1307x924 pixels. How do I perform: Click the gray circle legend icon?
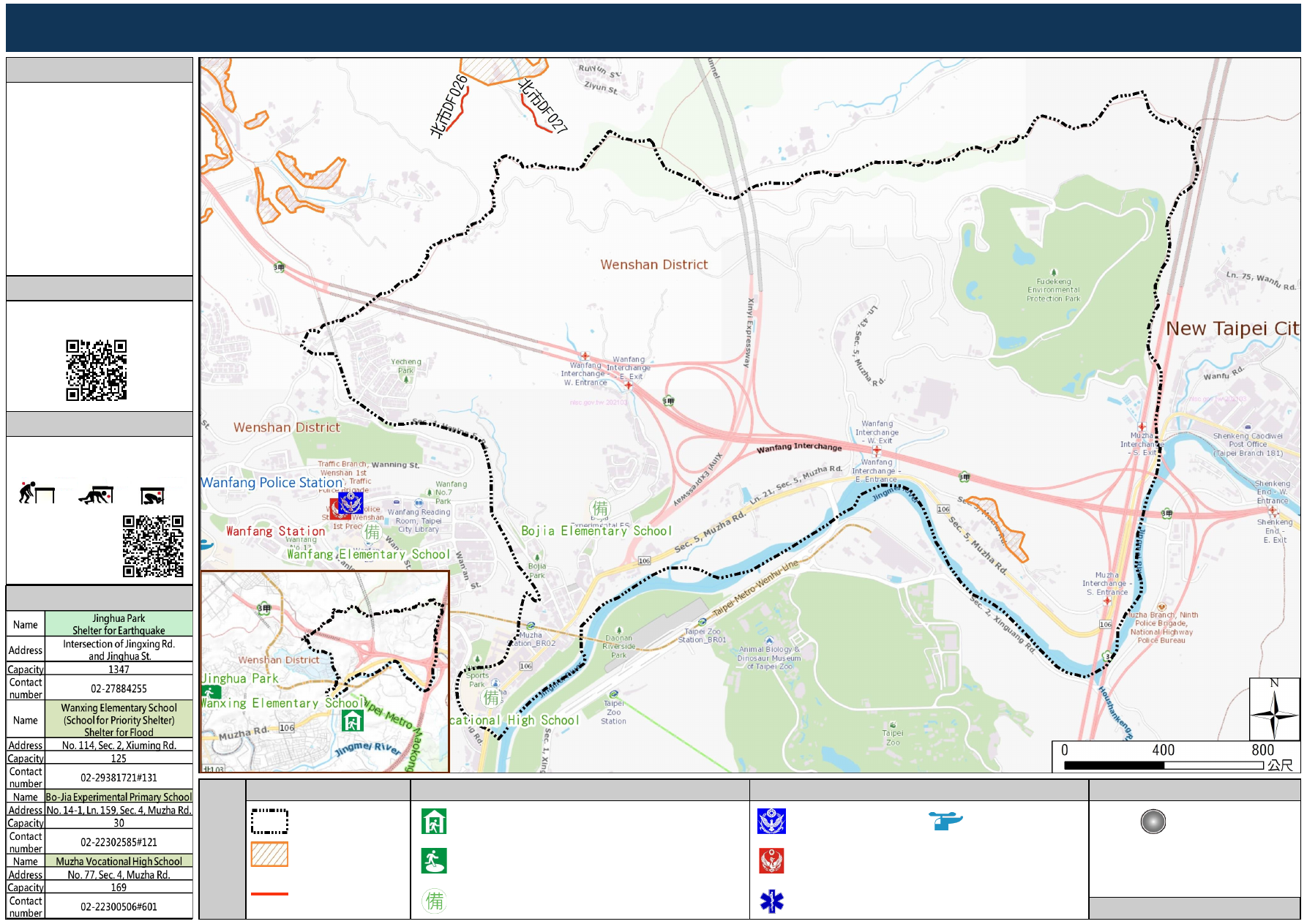[x=1153, y=822]
